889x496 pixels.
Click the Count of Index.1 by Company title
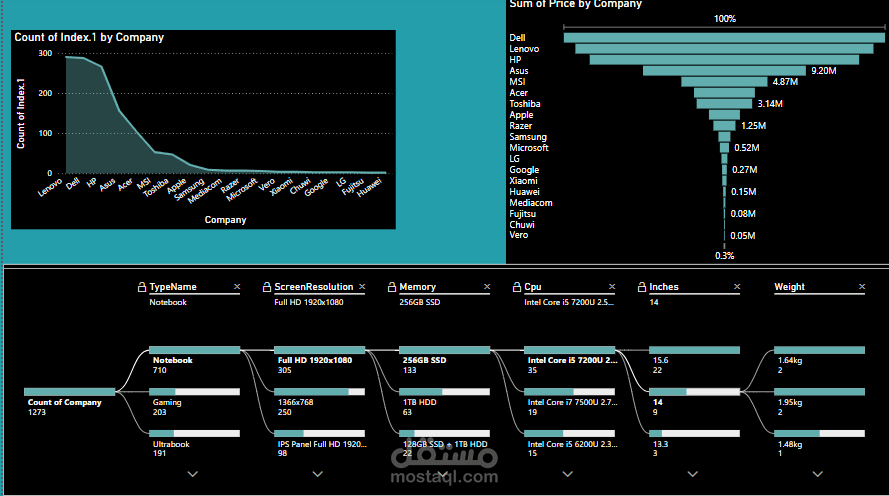click(x=89, y=37)
